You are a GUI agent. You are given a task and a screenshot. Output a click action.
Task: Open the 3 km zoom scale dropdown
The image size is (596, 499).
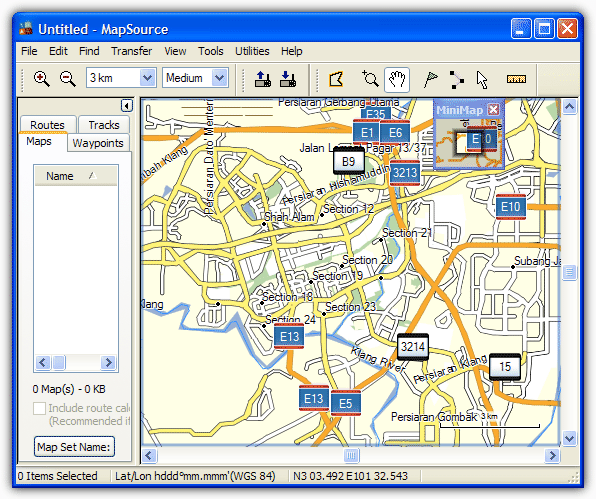(x=147, y=78)
